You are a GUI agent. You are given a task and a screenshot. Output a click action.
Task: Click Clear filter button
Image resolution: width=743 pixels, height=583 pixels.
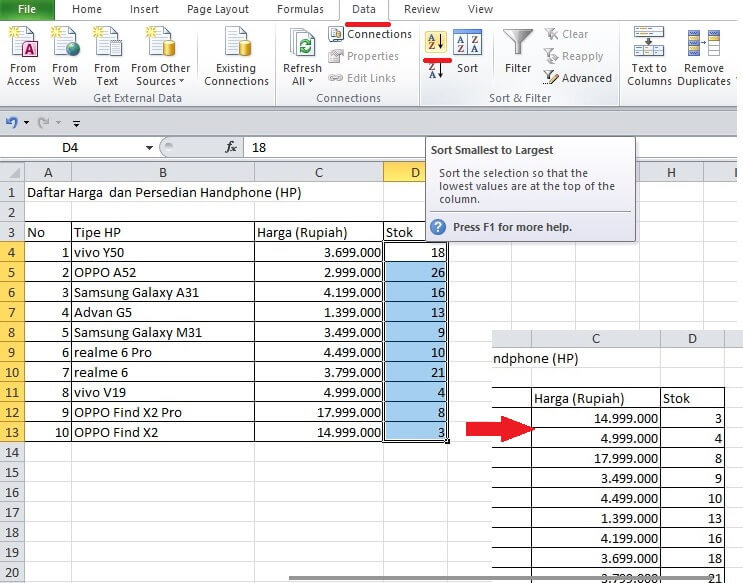coord(566,34)
